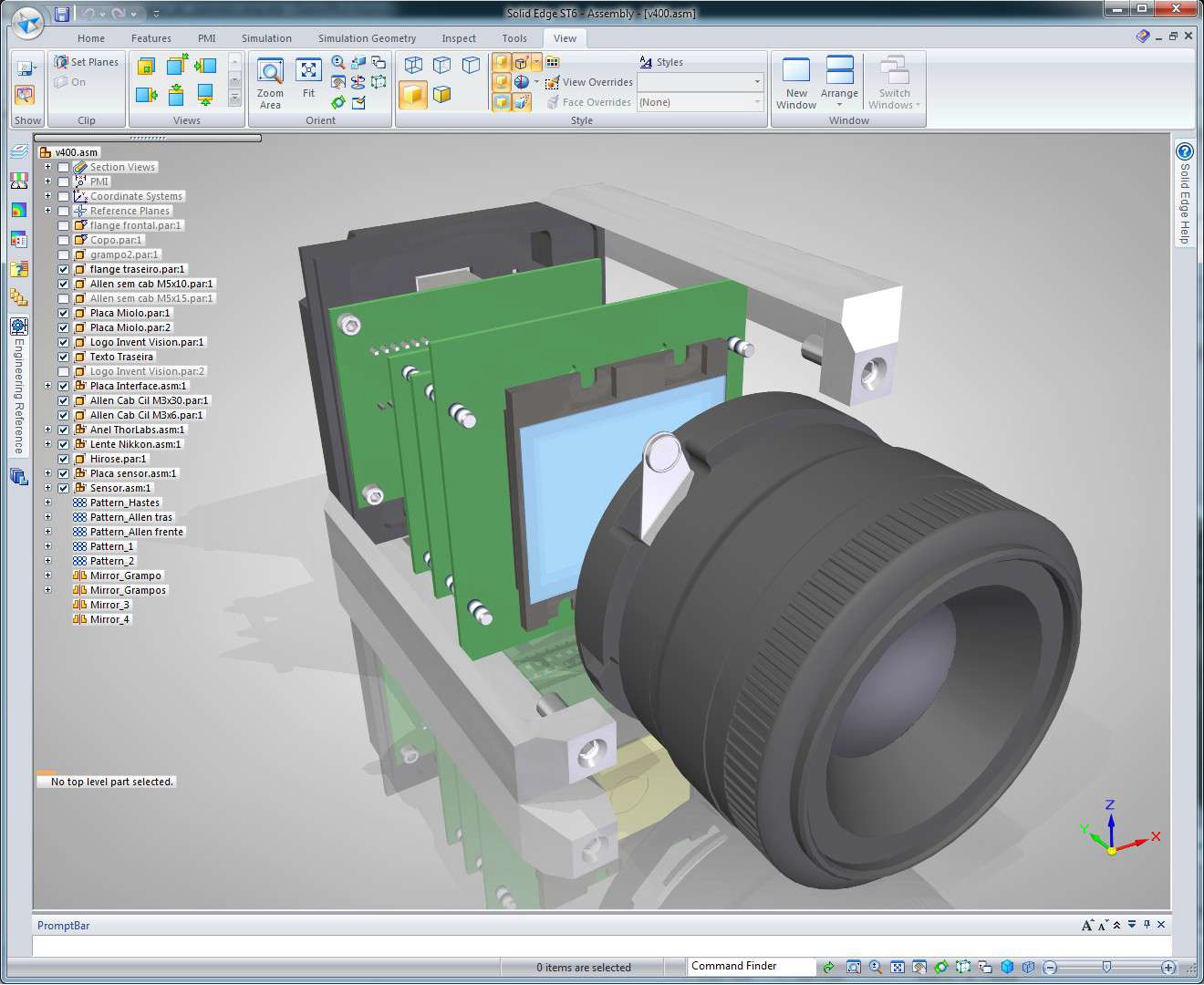Toggle the Hirose.par:1 checkbox off
This screenshot has height=985, width=1204.
click(64, 460)
